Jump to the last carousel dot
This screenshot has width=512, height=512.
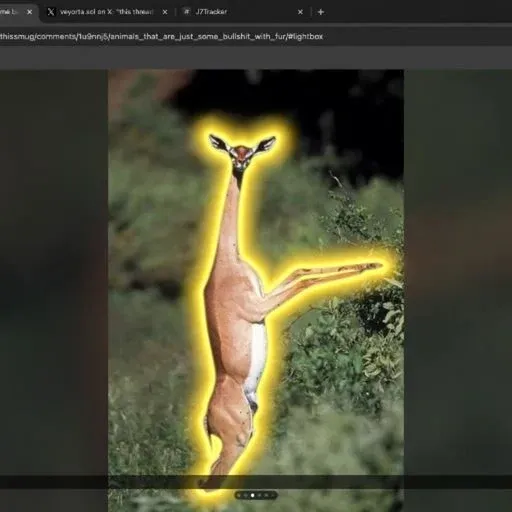point(273,495)
